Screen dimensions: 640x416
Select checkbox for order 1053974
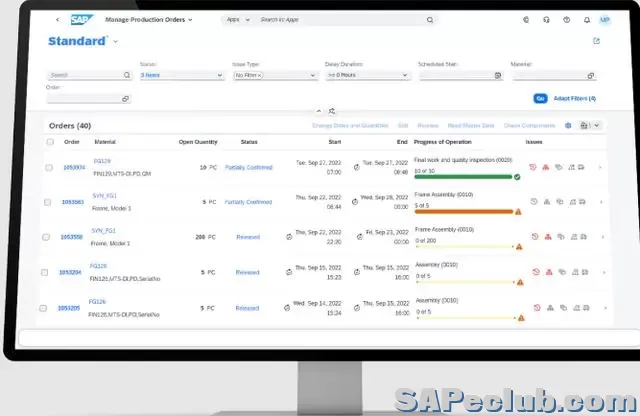point(49,167)
